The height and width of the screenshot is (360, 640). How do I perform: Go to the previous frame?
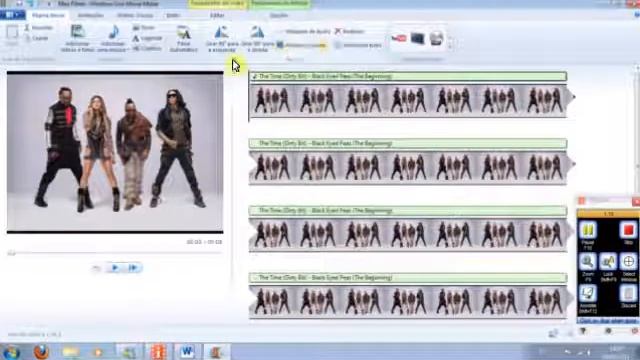[x=96, y=268]
